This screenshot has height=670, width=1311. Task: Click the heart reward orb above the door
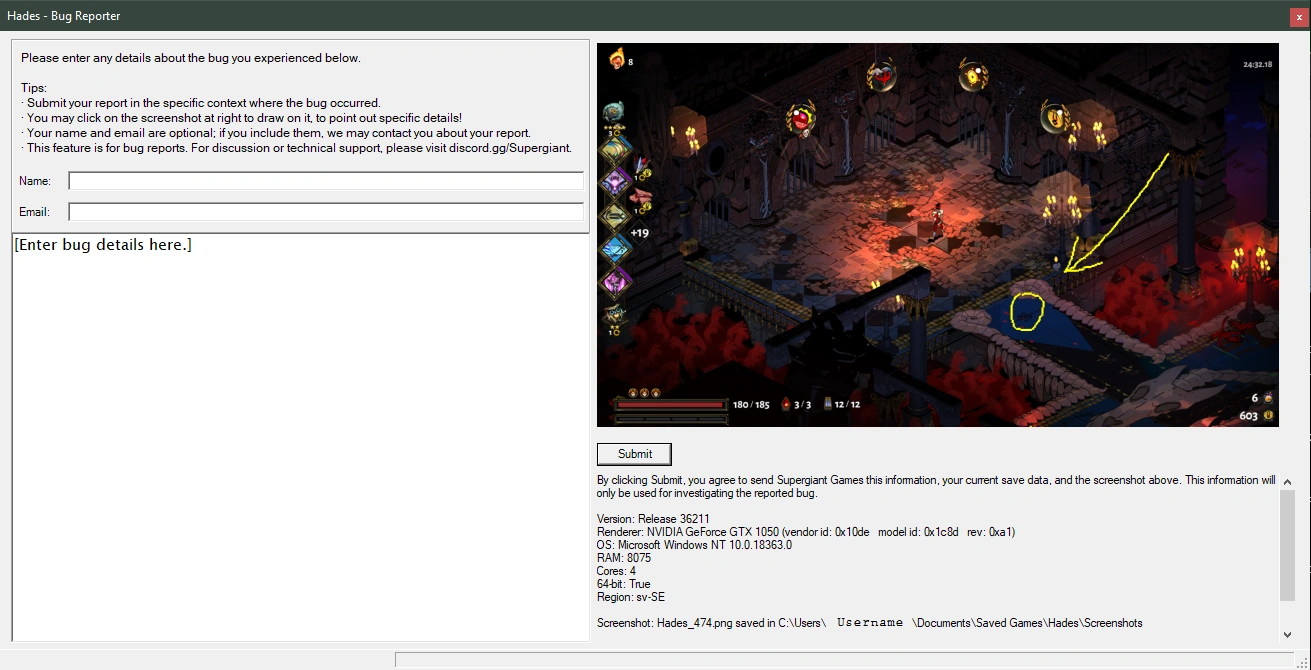point(882,74)
